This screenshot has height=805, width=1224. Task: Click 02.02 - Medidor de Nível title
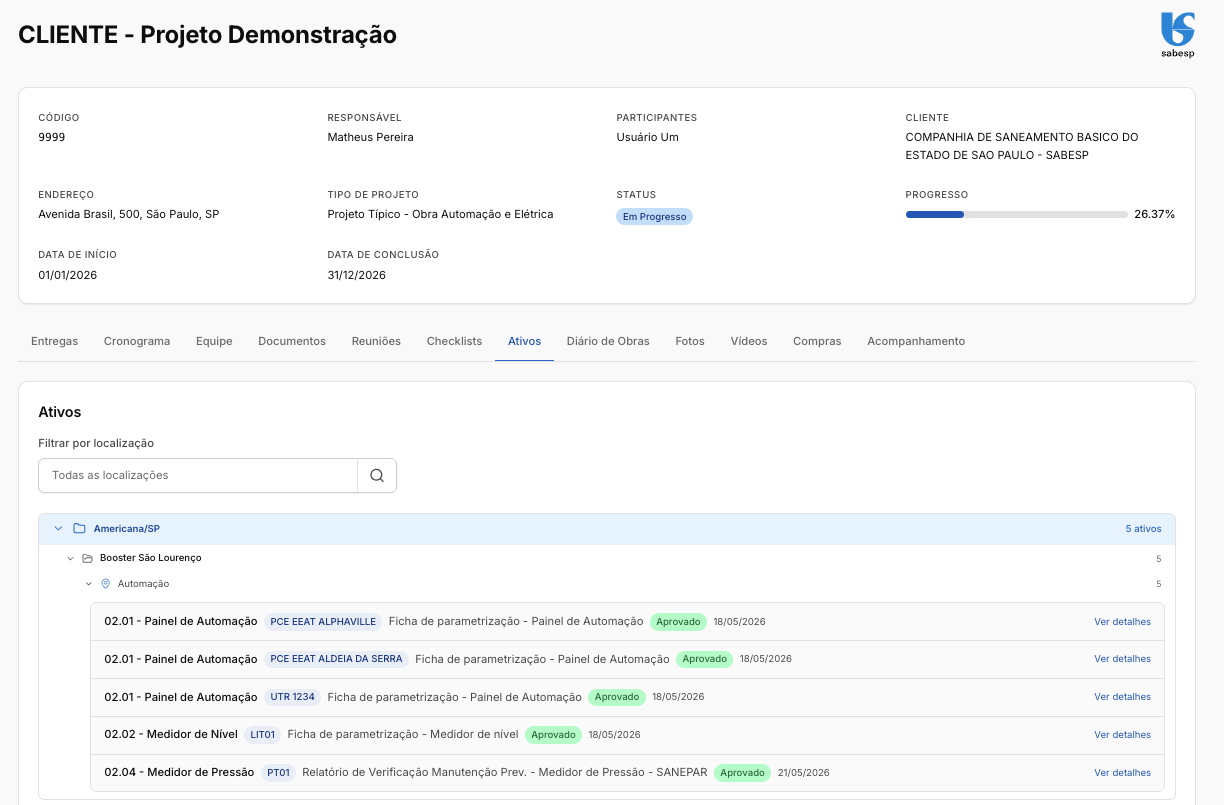171,735
